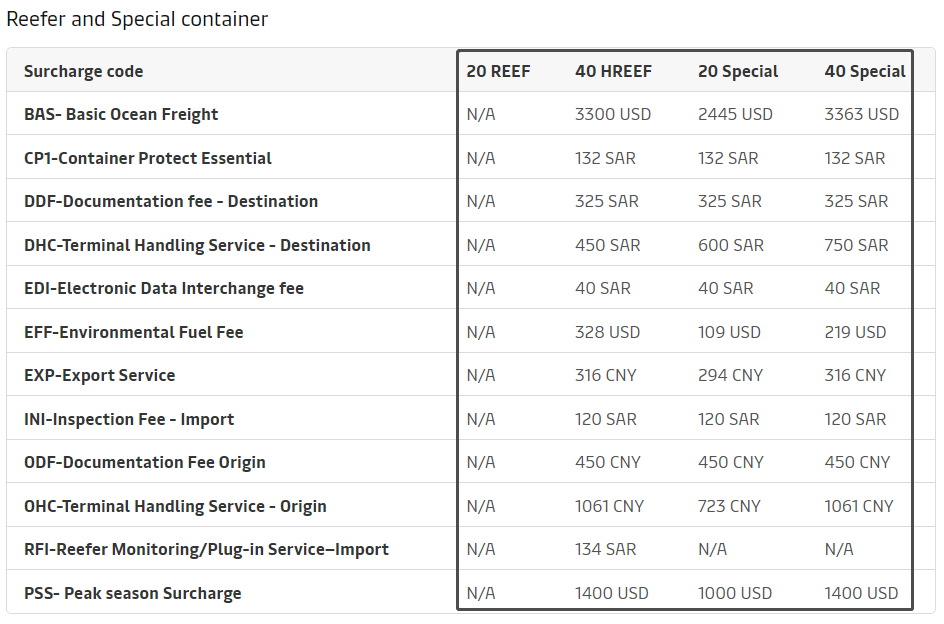The width and height of the screenshot is (944, 624).
Task: Select EDI-Electronic Data Interchange fee label
Action: pyautogui.click(x=164, y=288)
